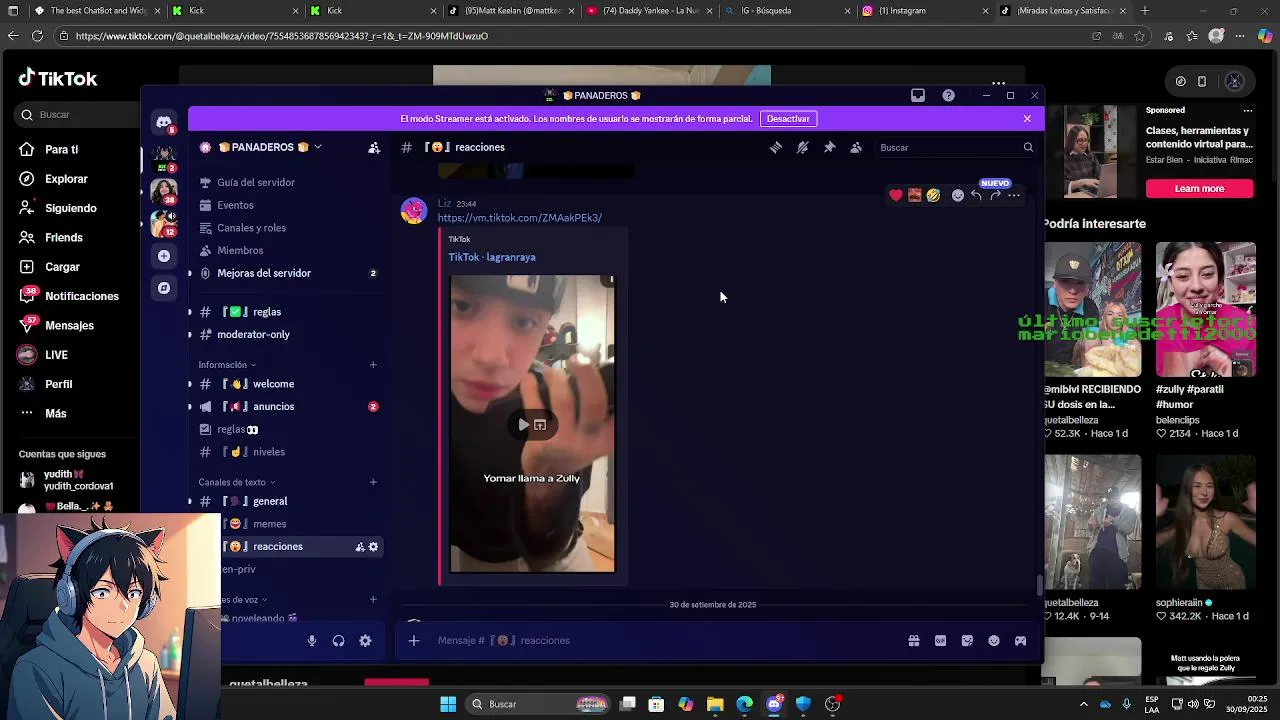1280x720 pixels.
Task: Open Discord direct messages home icon
Action: pyautogui.click(x=164, y=122)
